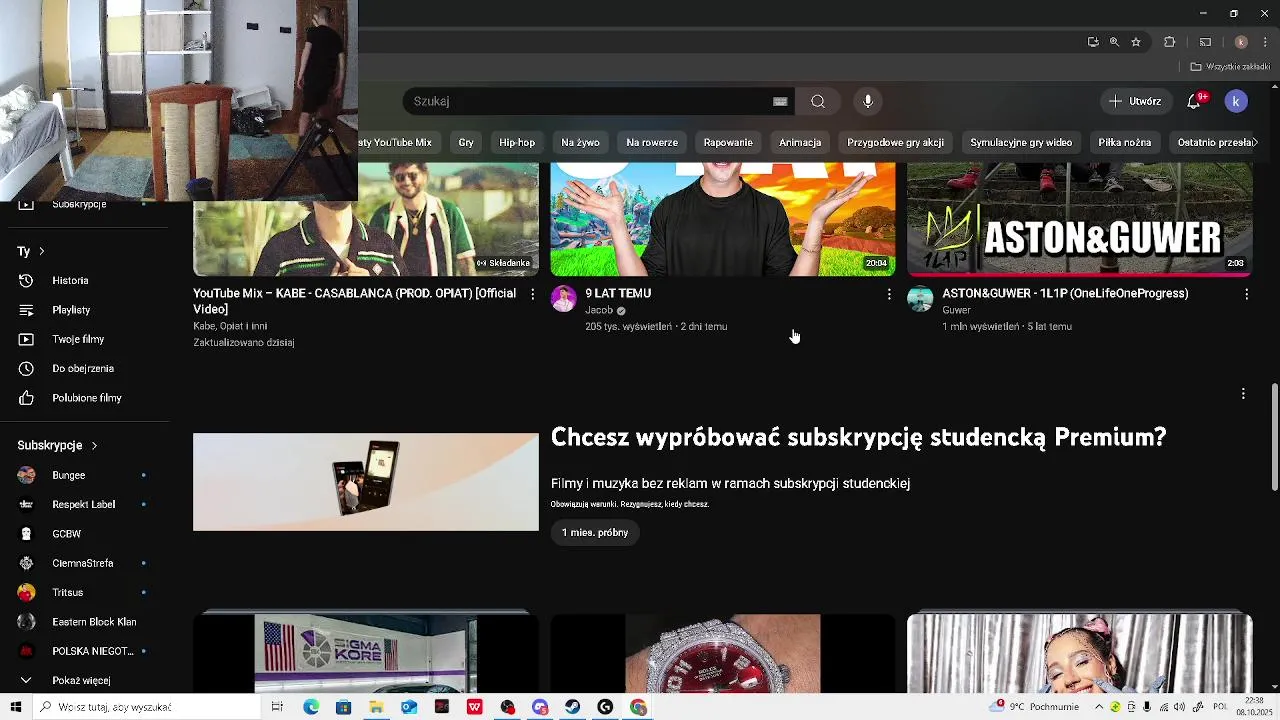Open Steam from the taskbar
The height and width of the screenshot is (720, 1280).
[572, 707]
